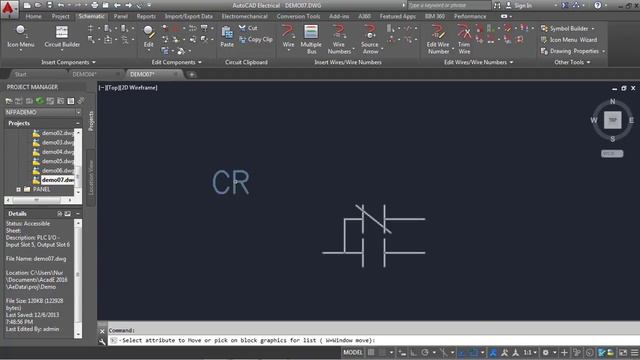Launch Icon Menu Wizard
The image size is (640, 360).
(x=569, y=40)
